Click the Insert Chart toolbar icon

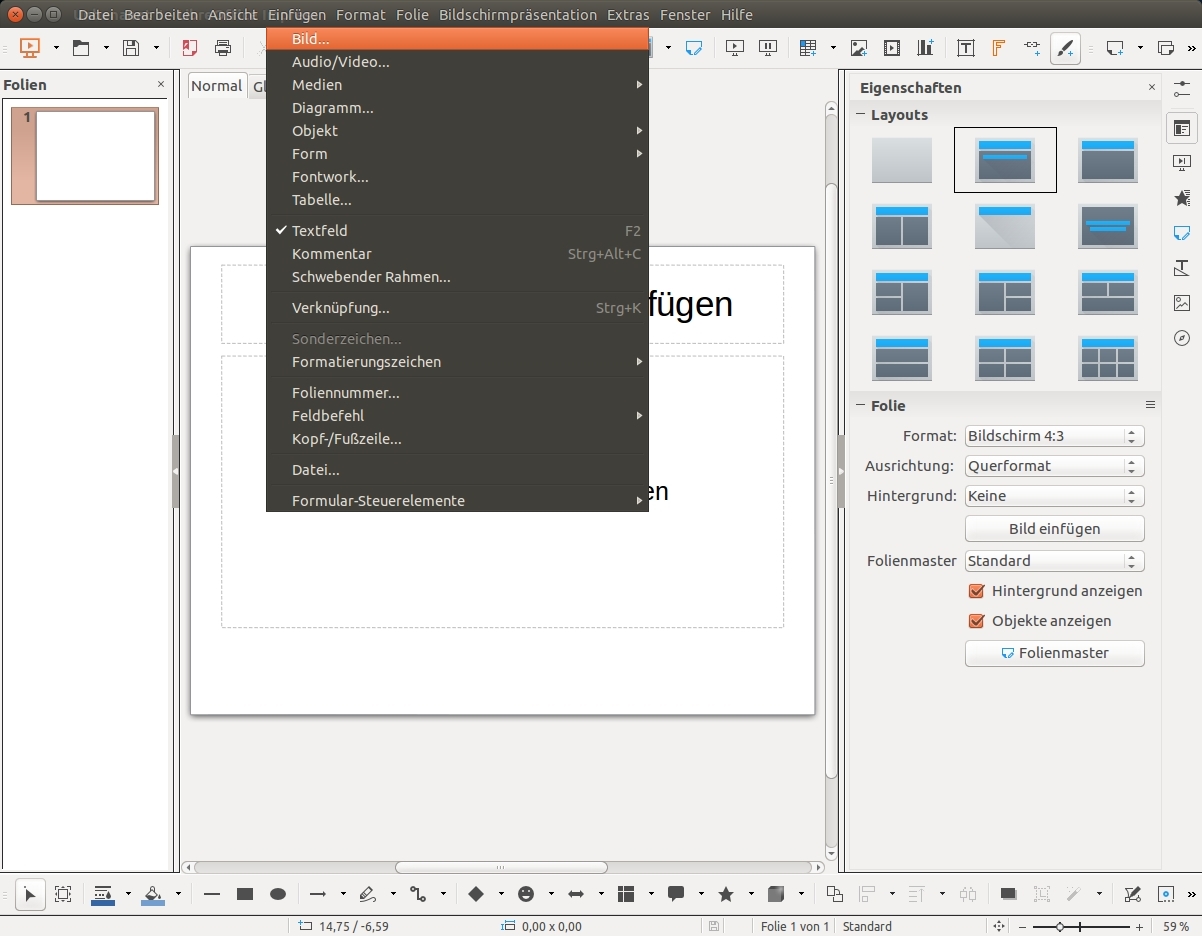click(925, 48)
